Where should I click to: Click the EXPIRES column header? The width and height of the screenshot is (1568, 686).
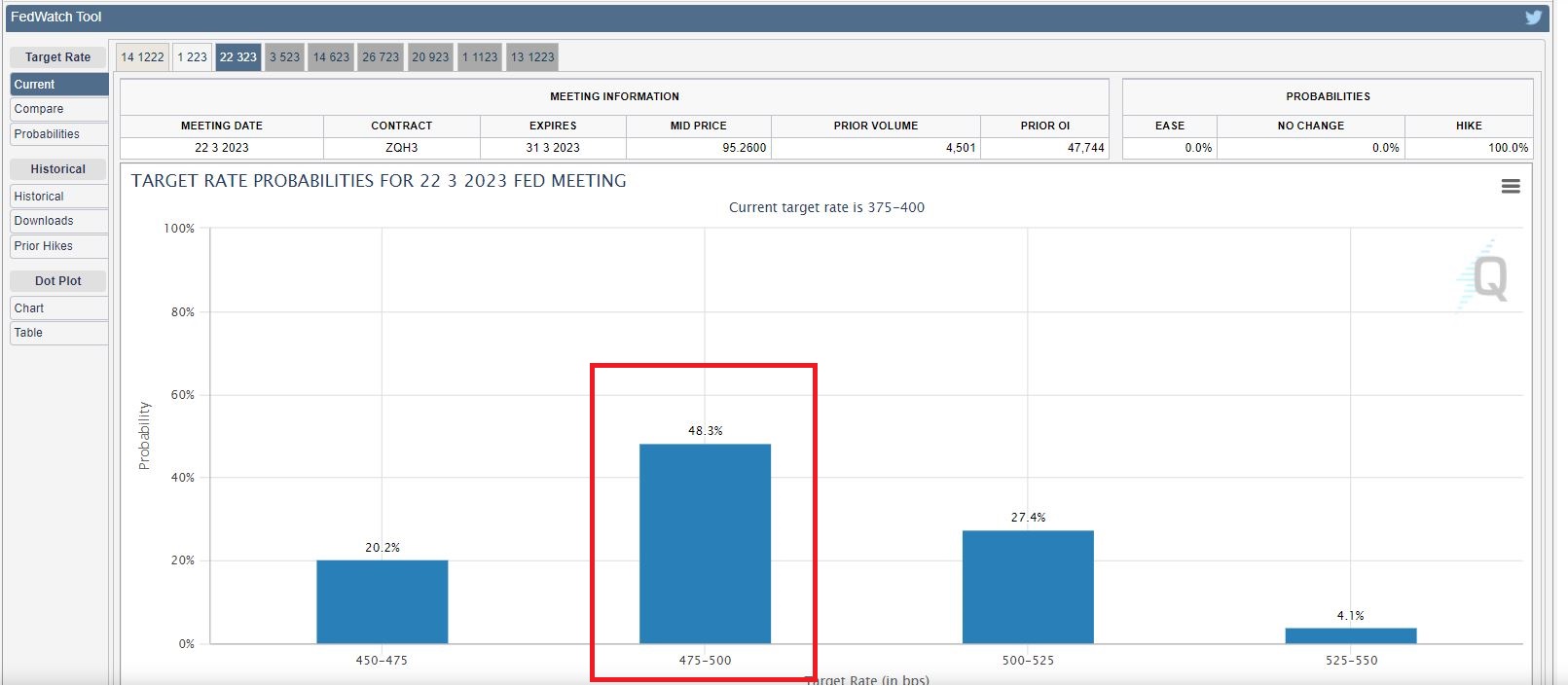pos(553,126)
